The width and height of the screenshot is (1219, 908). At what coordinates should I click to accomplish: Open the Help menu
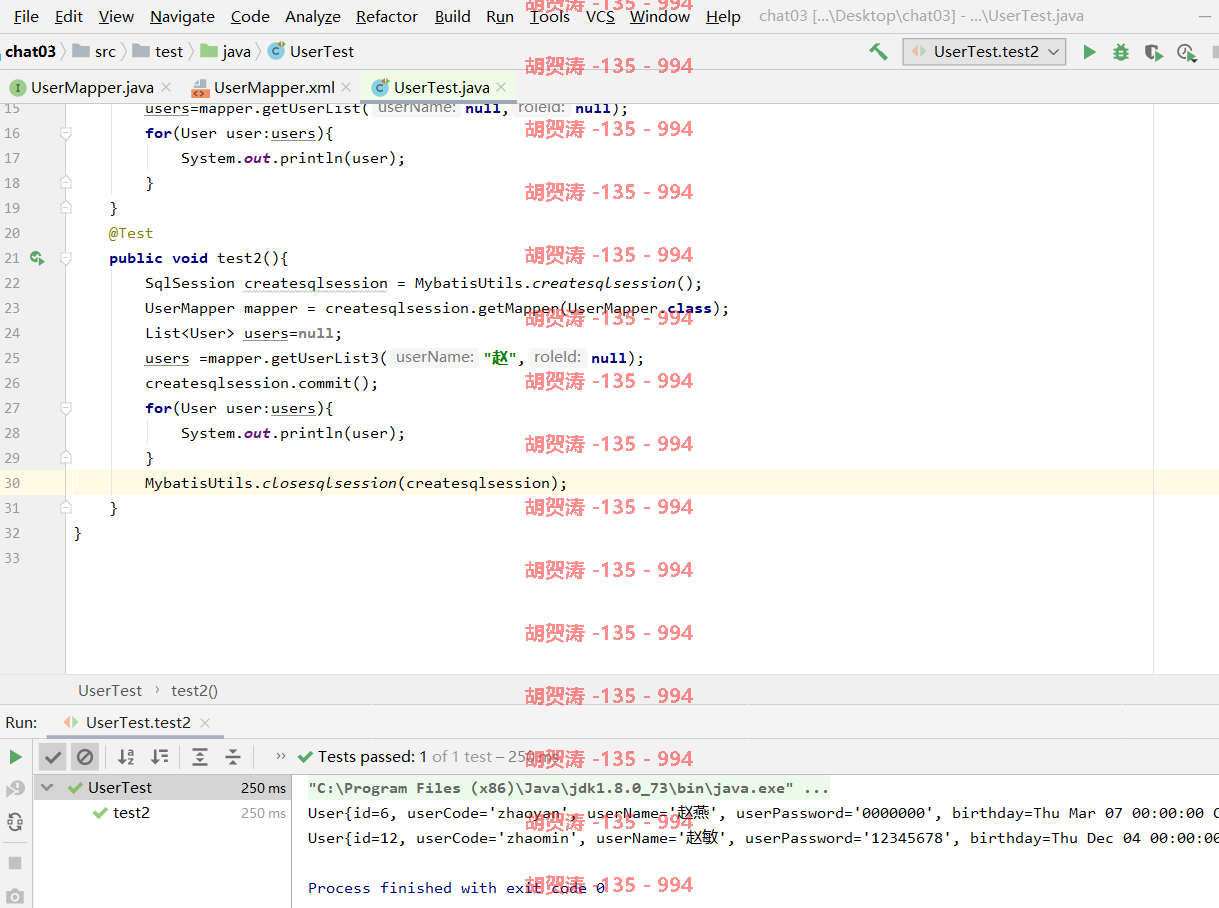(x=723, y=16)
